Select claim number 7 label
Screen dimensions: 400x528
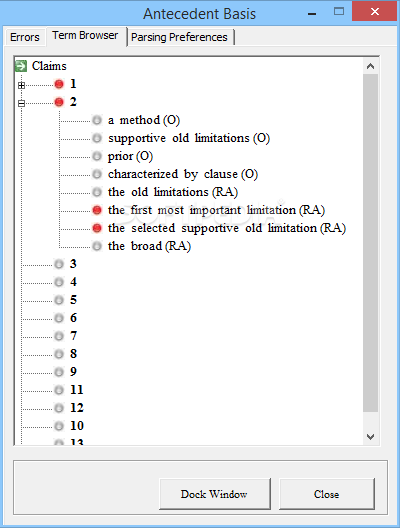[73, 336]
